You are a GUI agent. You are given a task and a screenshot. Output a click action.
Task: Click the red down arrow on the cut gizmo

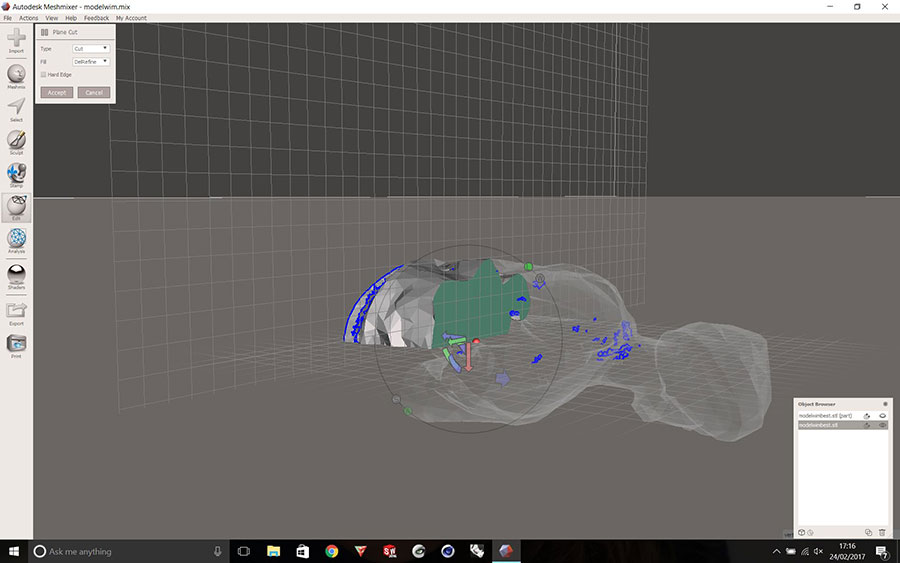pyautogui.click(x=468, y=357)
